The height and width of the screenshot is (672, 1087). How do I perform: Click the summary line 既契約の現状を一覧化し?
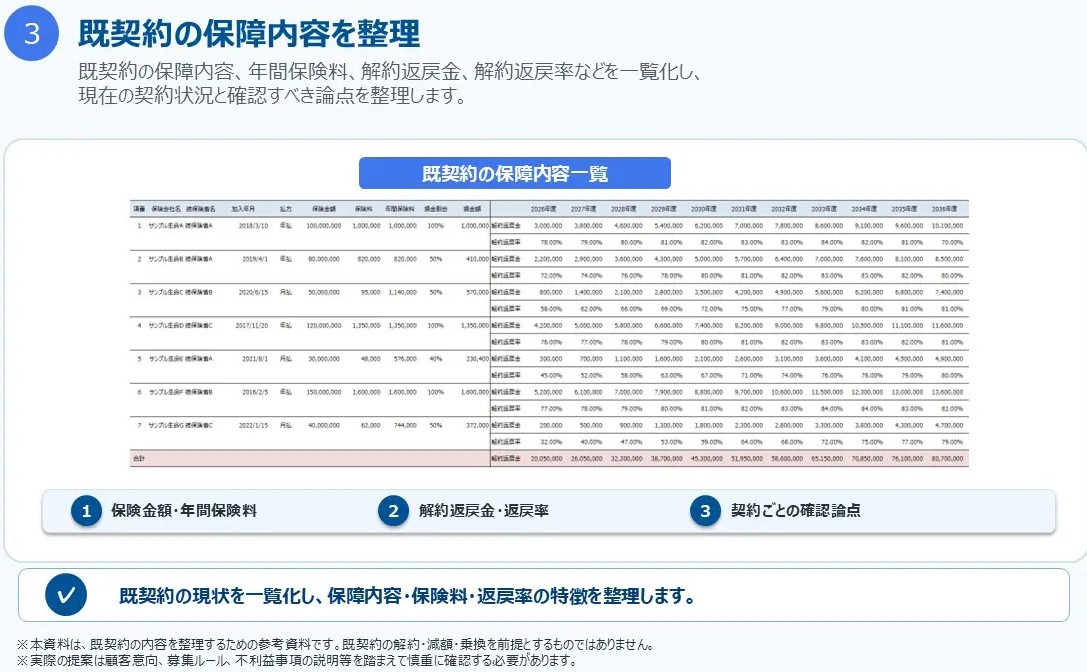408,596
